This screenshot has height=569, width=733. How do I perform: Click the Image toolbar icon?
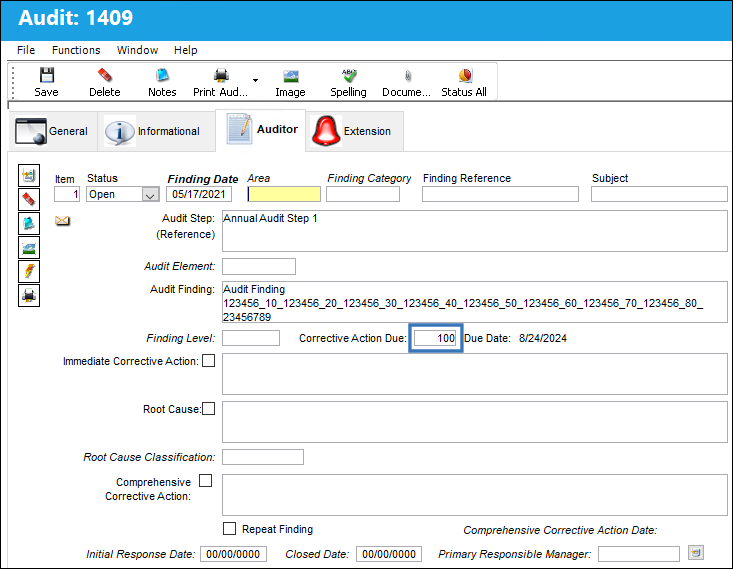point(290,76)
